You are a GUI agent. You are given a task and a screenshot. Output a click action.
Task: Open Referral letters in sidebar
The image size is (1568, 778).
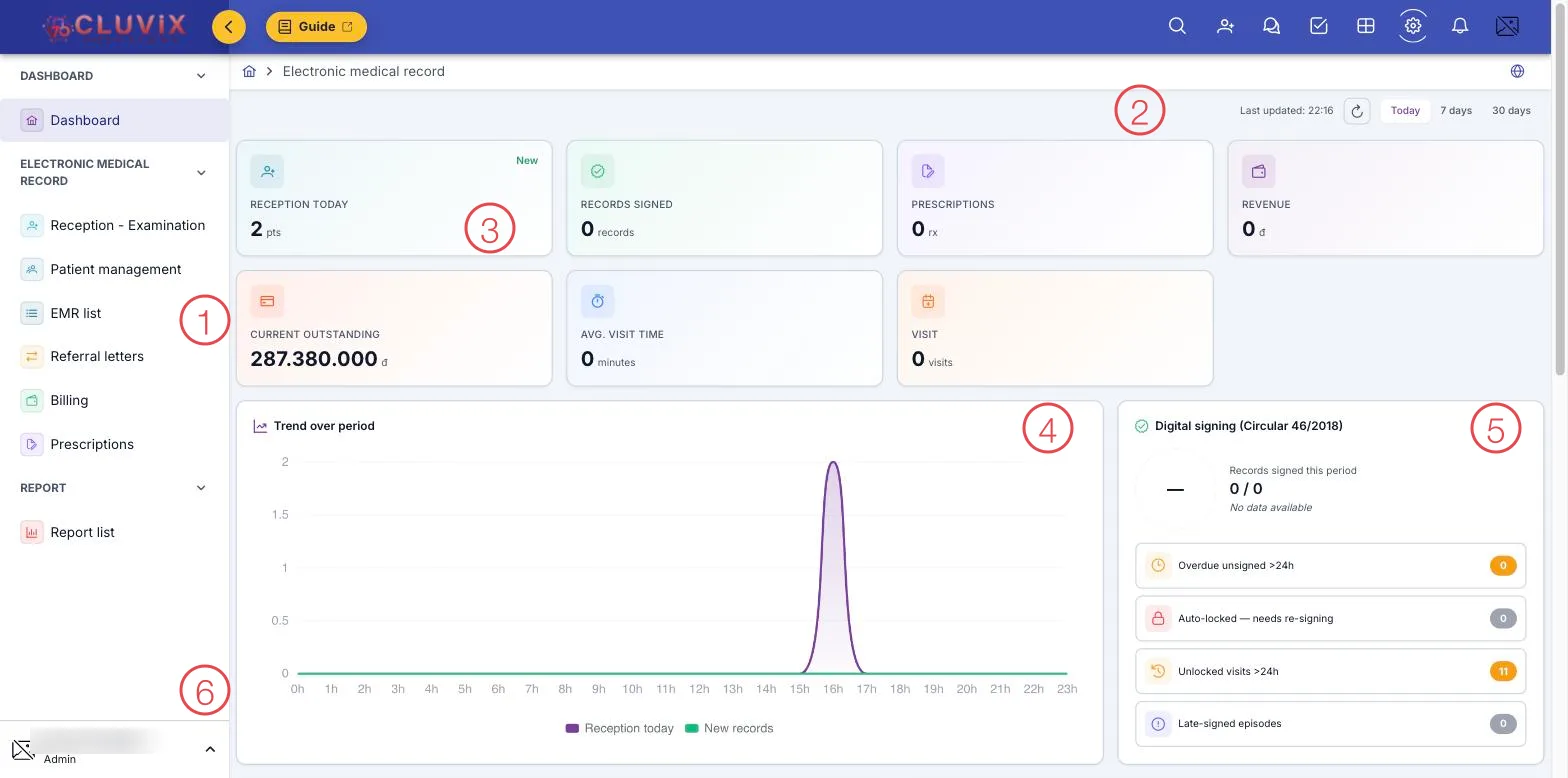pos(114,356)
